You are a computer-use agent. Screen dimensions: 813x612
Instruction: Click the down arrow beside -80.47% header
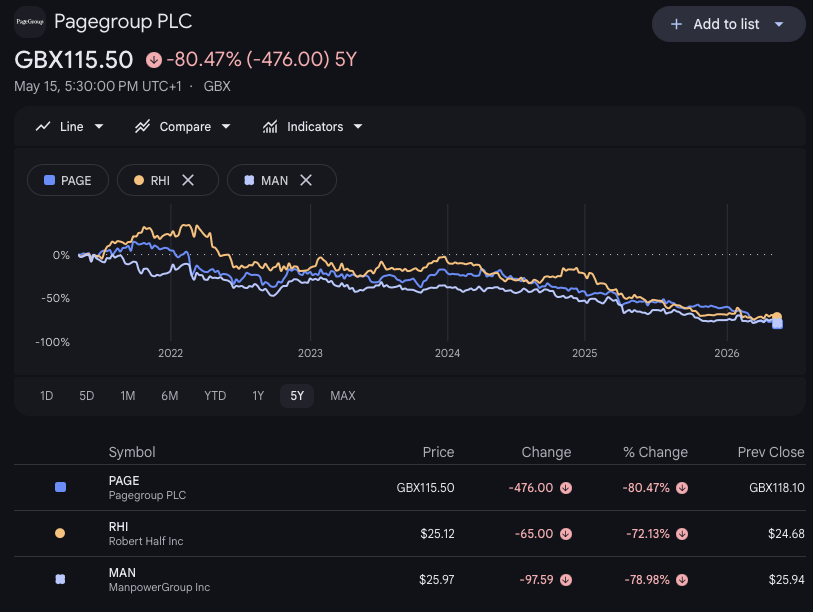click(153, 60)
